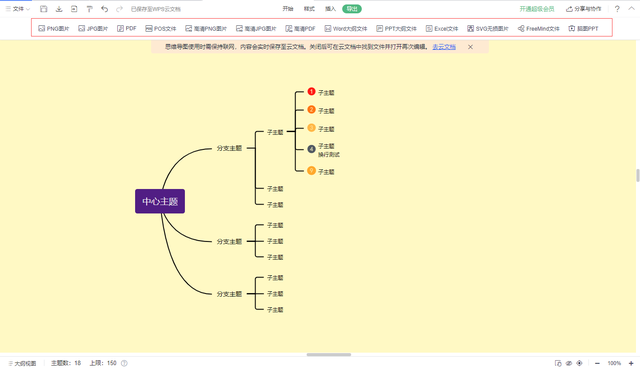Undo the last action

coord(104,9)
